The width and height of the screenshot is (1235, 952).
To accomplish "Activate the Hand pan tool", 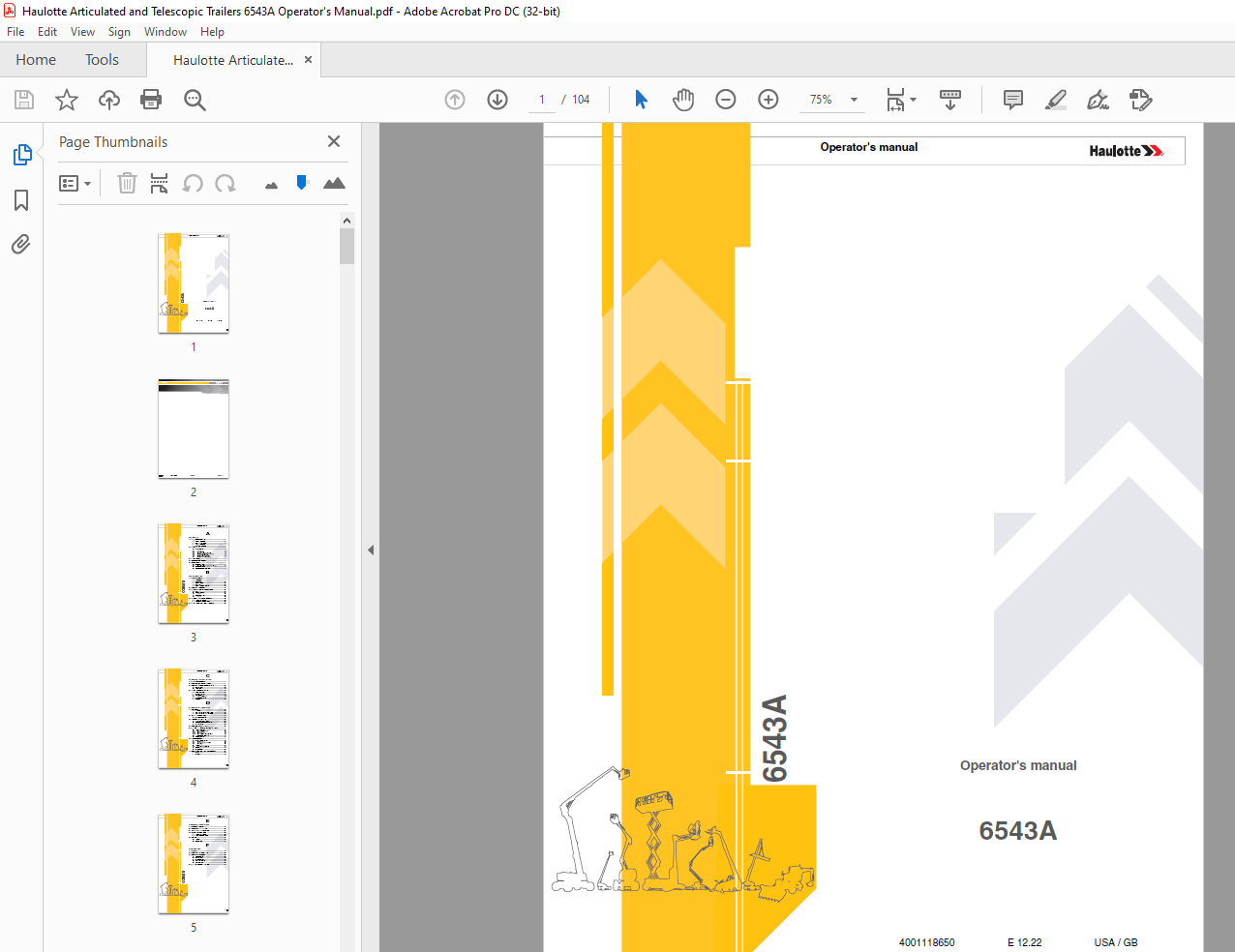I will pos(683,100).
